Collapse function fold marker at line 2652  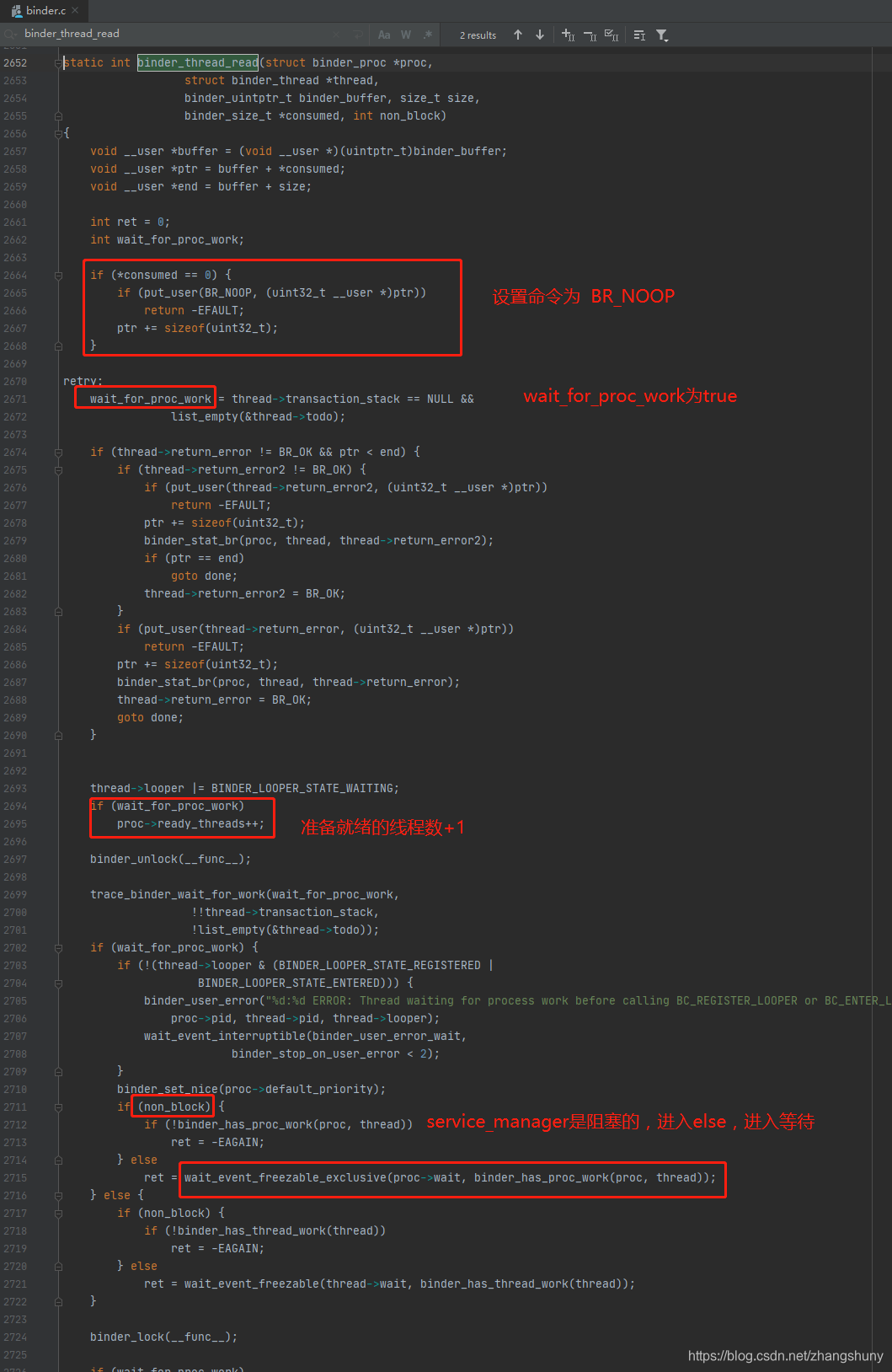[58, 63]
